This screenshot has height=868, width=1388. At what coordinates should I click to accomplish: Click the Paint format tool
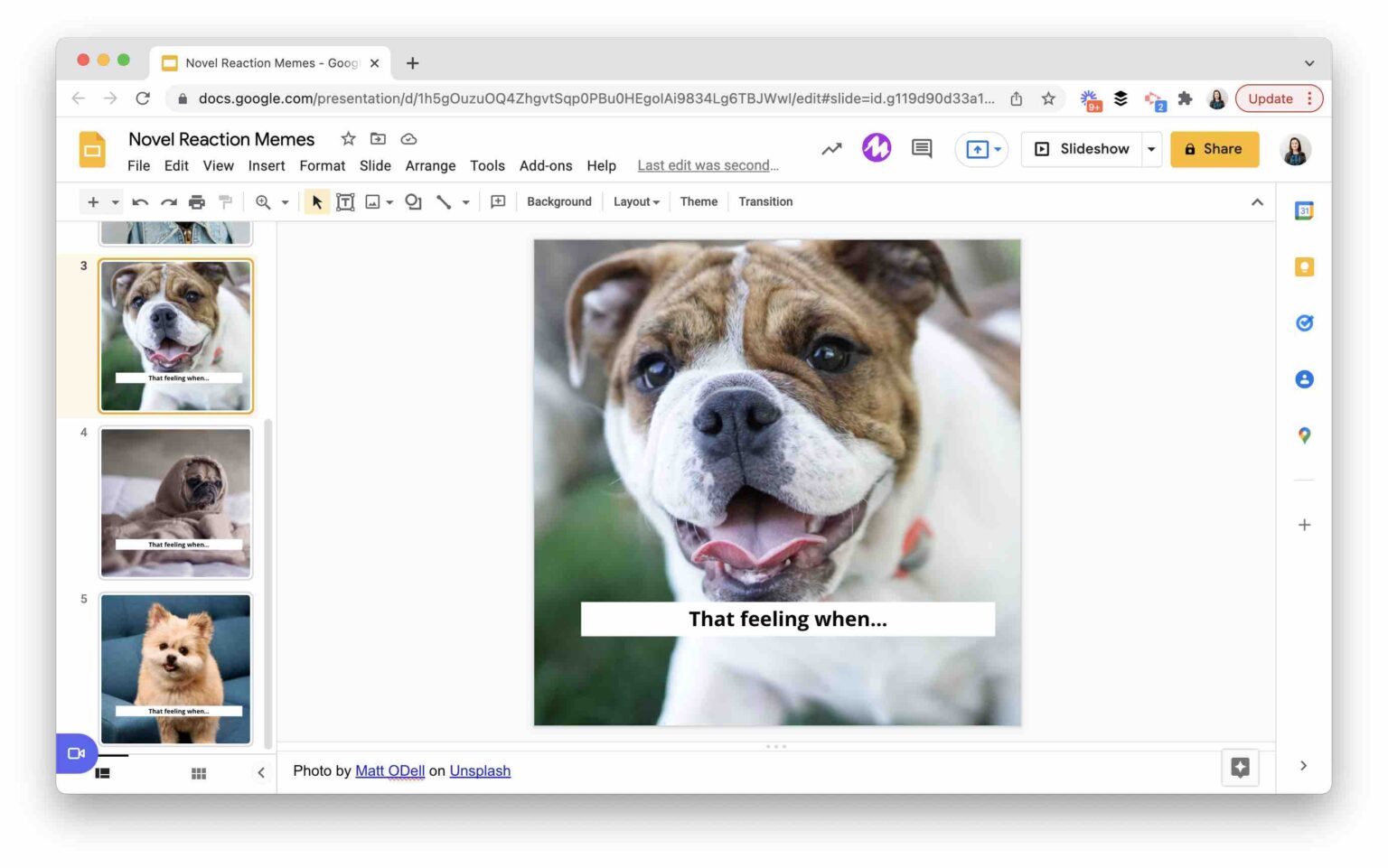[225, 201]
